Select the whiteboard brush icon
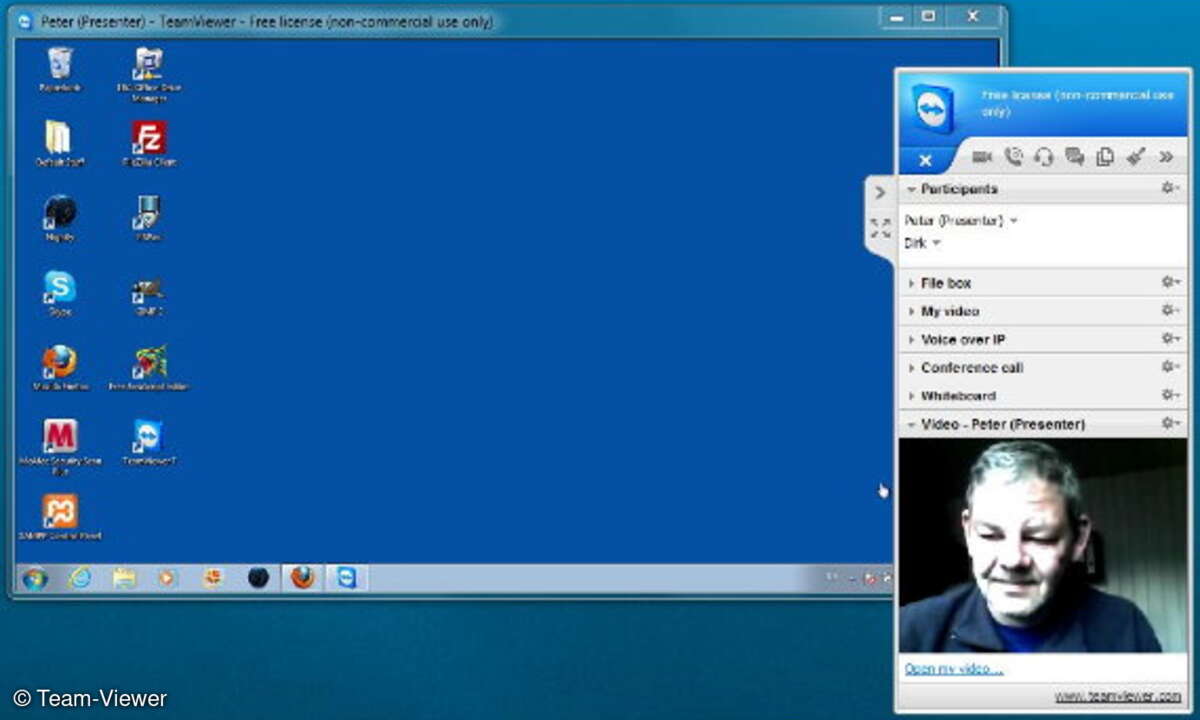Image resolution: width=1200 pixels, height=720 pixels. click(1135, 157)
